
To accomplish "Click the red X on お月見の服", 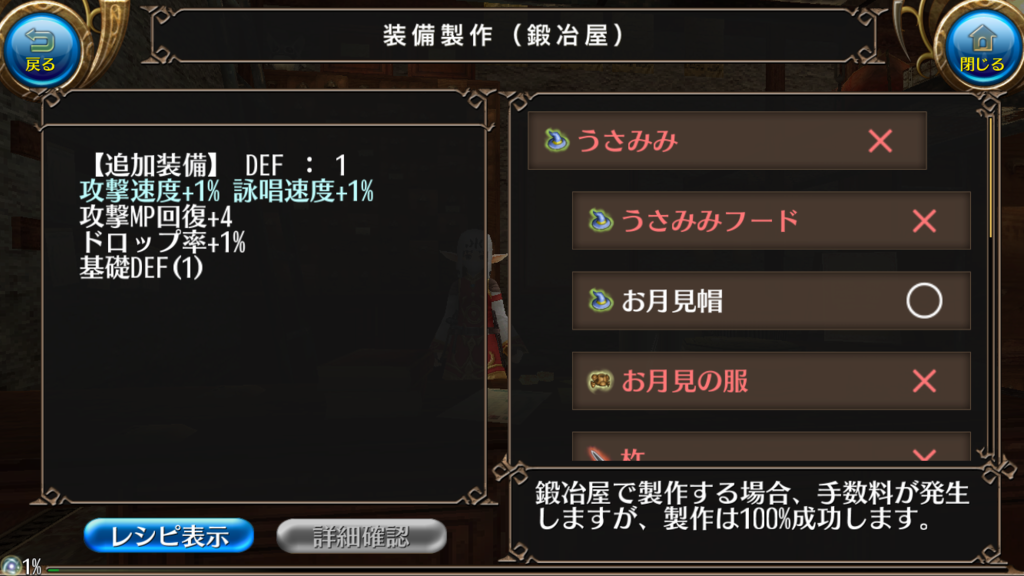I will point(924,381).
